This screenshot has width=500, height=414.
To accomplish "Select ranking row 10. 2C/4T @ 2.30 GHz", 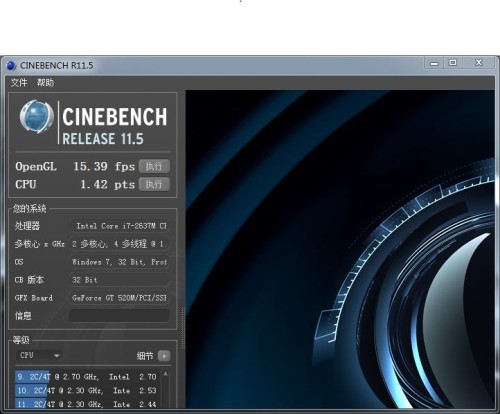I will (x=87, y=390).
